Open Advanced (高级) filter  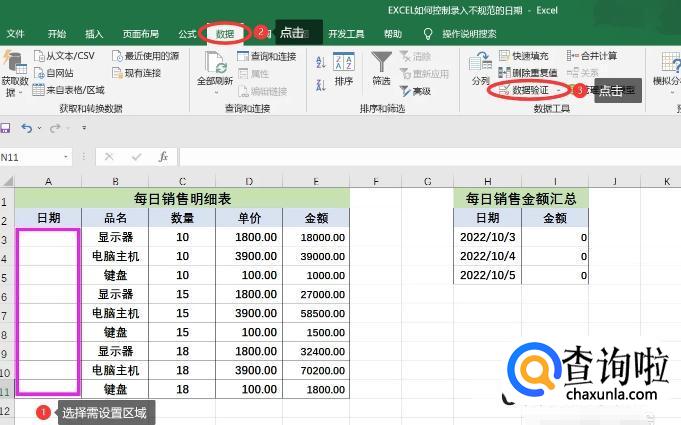pos(415,91)
